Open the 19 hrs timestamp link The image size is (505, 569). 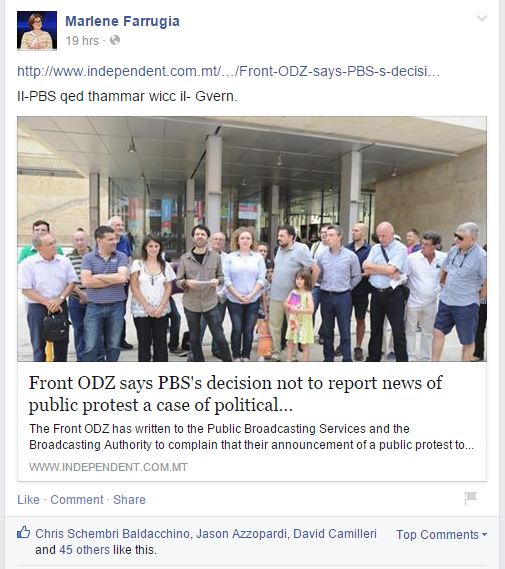point(82,41)
